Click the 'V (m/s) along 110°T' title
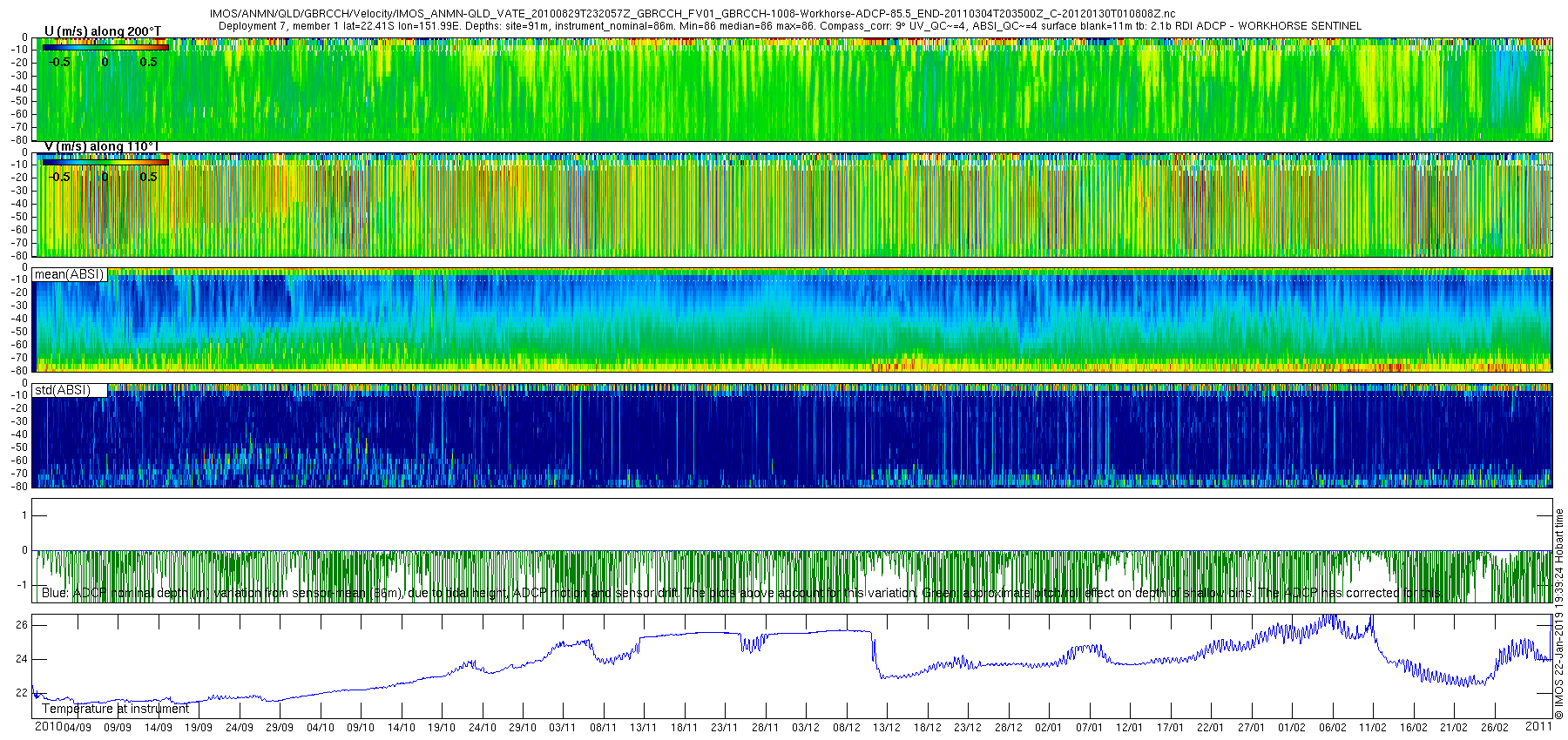 coord(103,146)
